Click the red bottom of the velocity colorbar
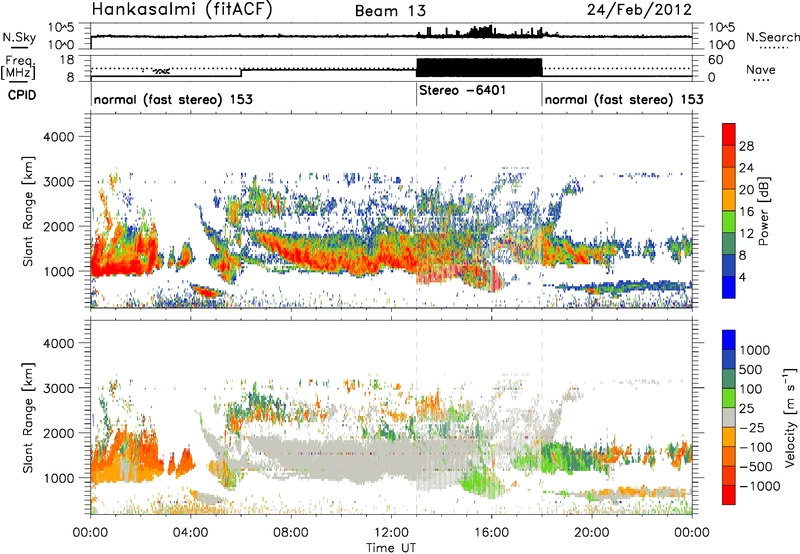The width and height of the screenshot is (800, 554). (729, 495)
